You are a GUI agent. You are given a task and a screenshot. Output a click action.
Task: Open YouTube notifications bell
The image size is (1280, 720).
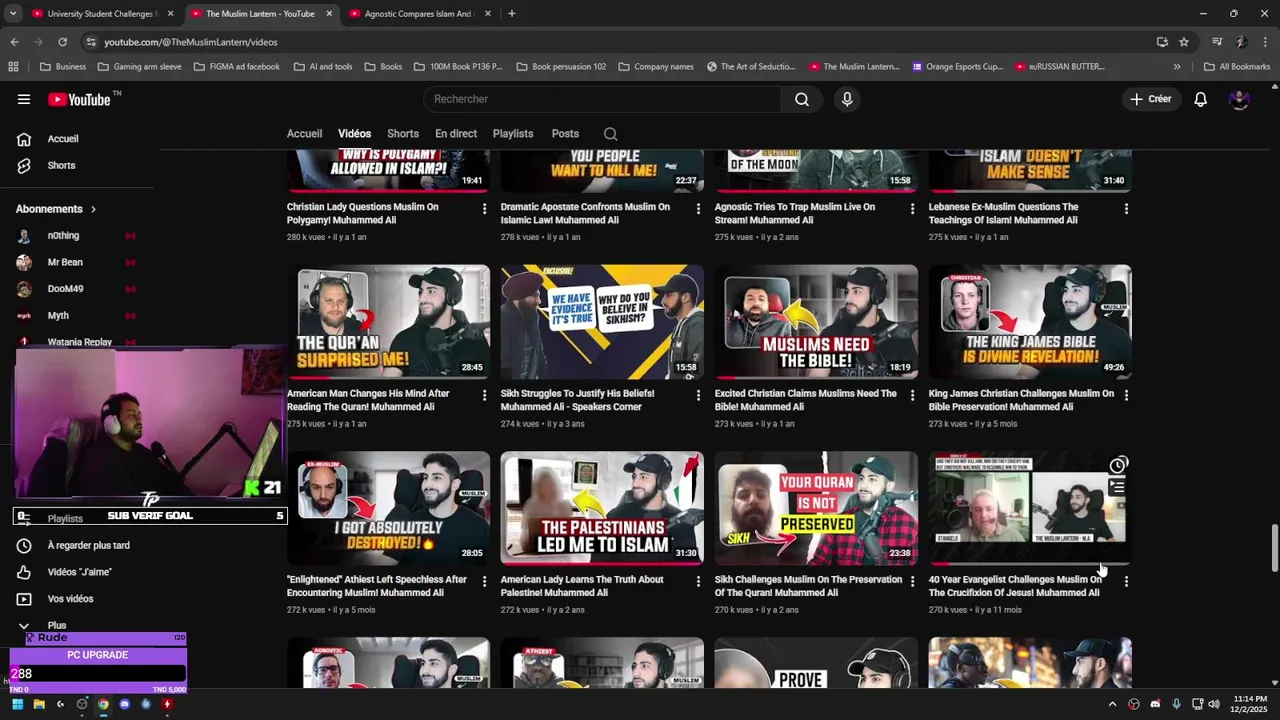coord(1201,99)
